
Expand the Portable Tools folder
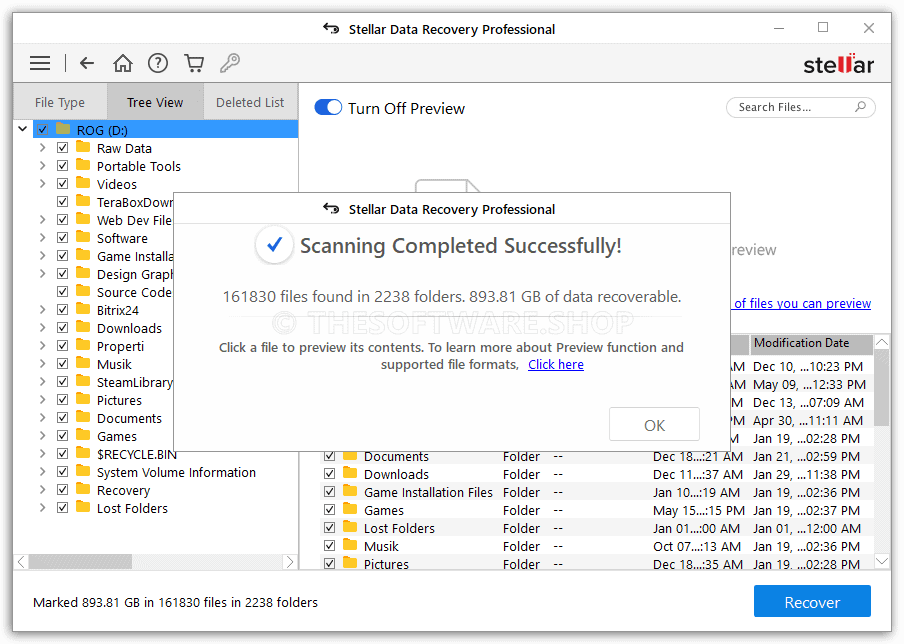43,165
